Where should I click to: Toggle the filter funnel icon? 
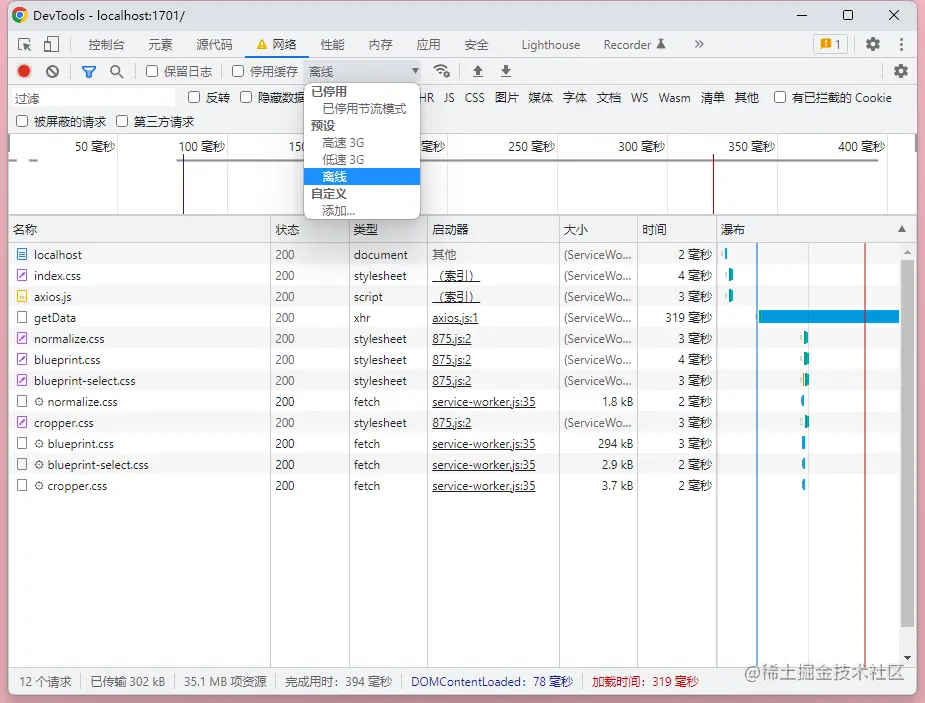point(89,71)
